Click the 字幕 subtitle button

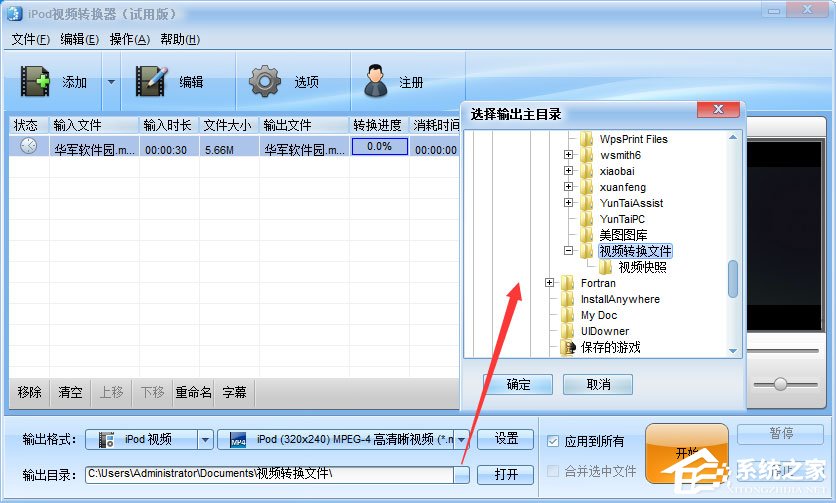tap(235, 393)
